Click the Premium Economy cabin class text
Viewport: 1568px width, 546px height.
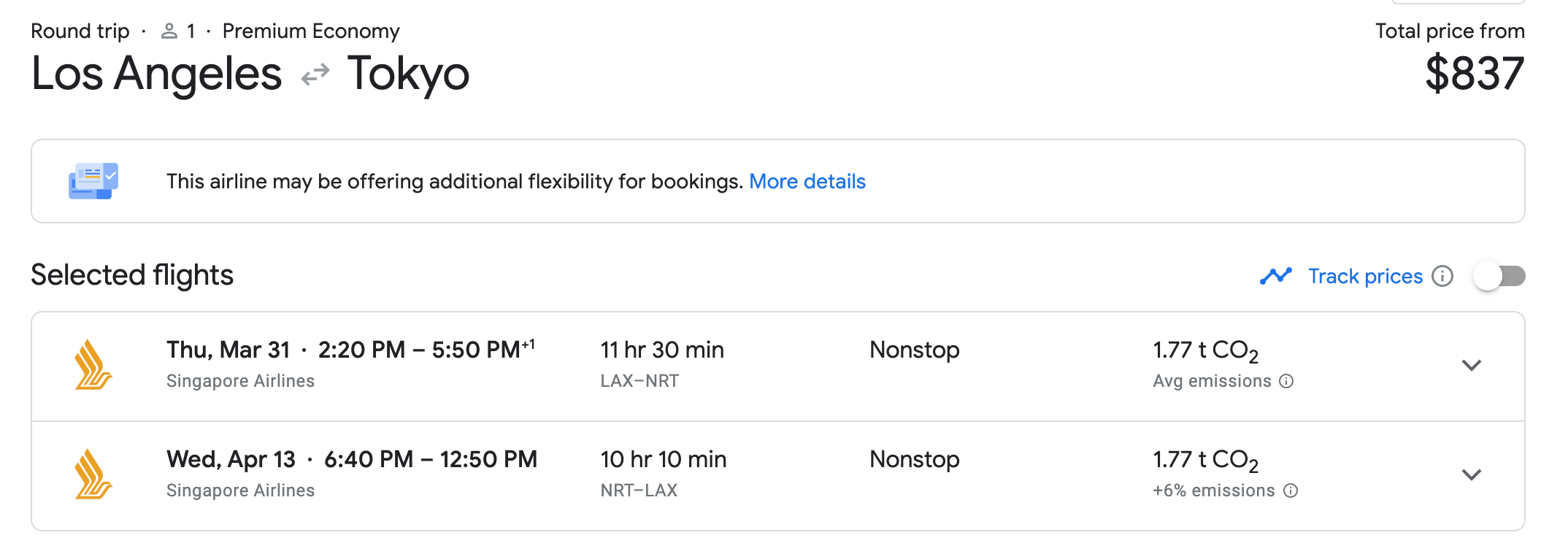[x=311, y=31]
